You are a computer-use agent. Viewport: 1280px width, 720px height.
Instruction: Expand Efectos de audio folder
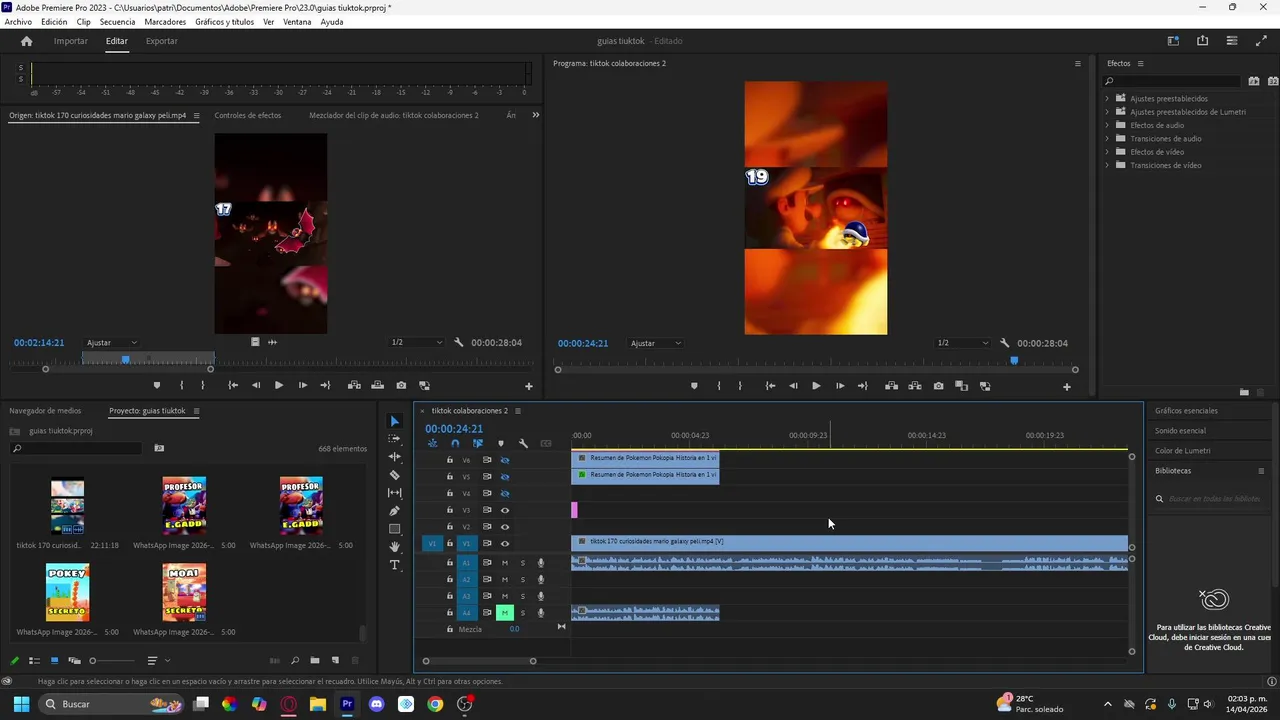click(x=1107, y=125)
